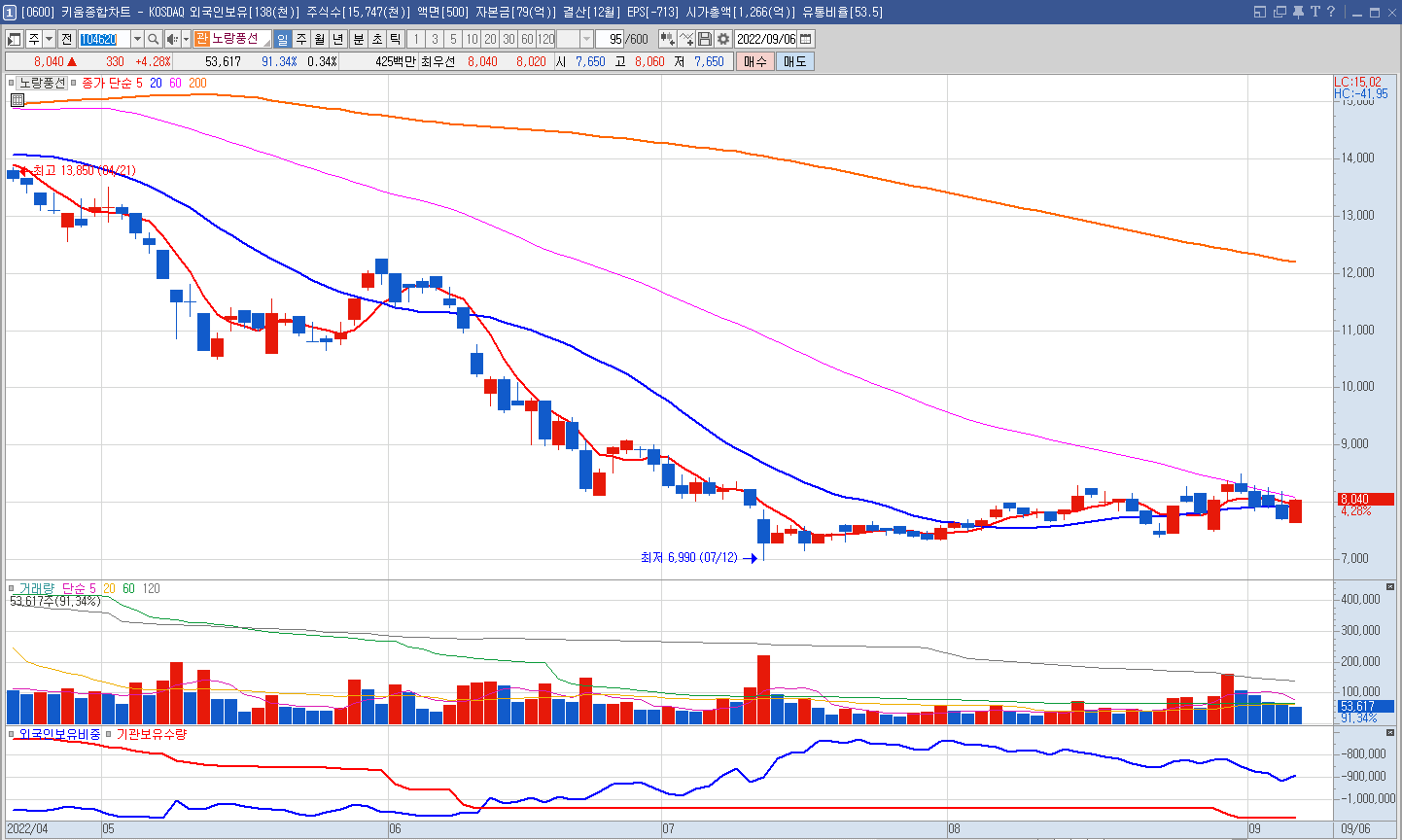
Task: Toggle the 전 button in toolbar
Action: point(66,39)
